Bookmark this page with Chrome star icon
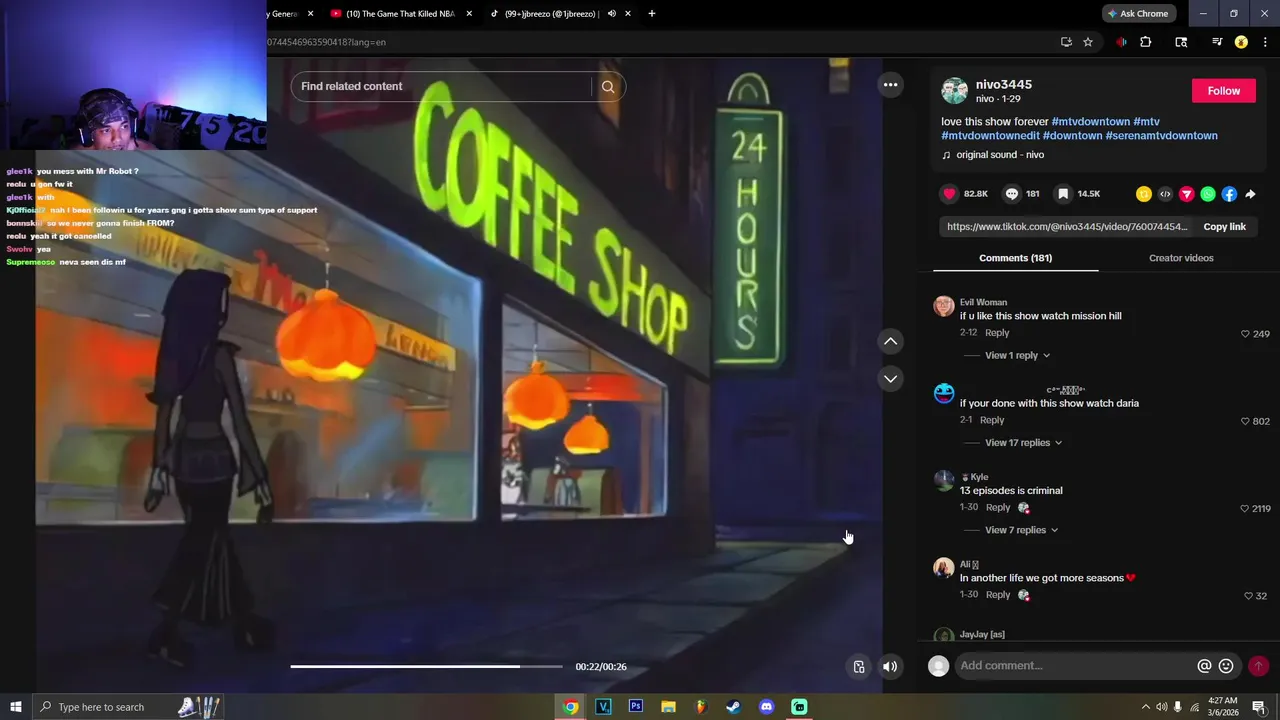1280x720 pixels. click(1088, 42)
